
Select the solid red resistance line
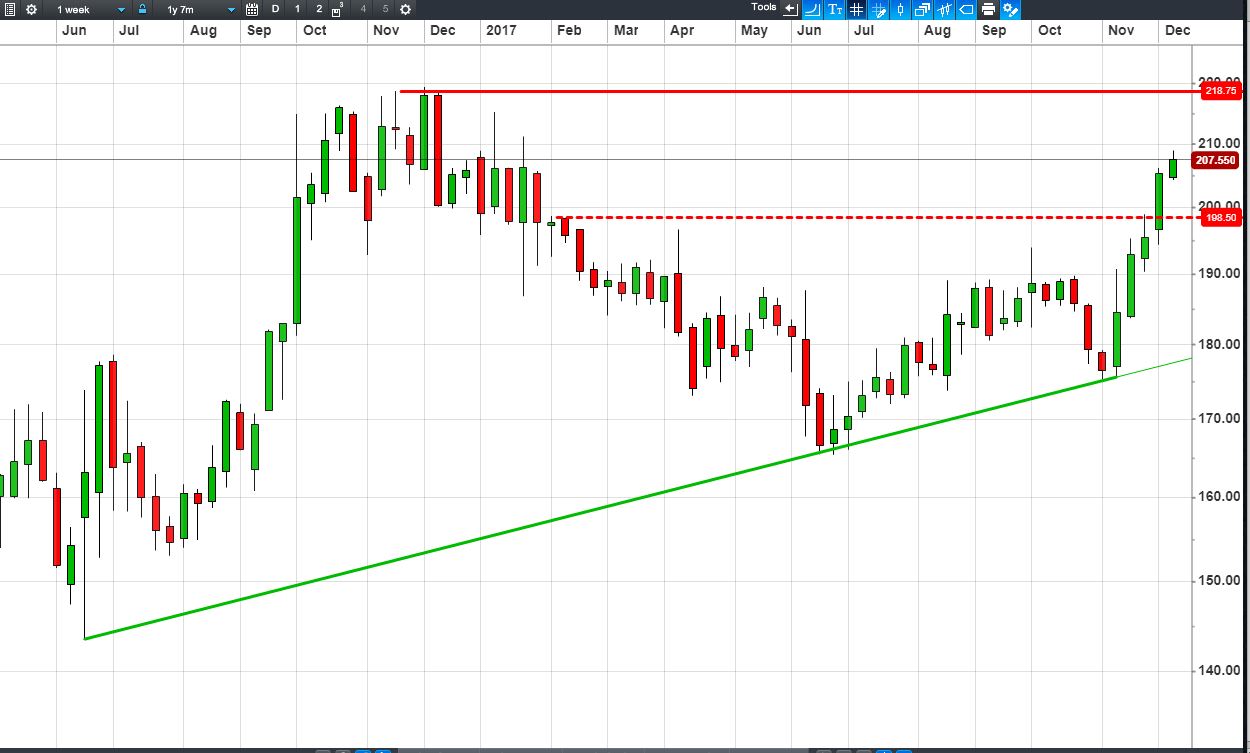pos(800,92)
